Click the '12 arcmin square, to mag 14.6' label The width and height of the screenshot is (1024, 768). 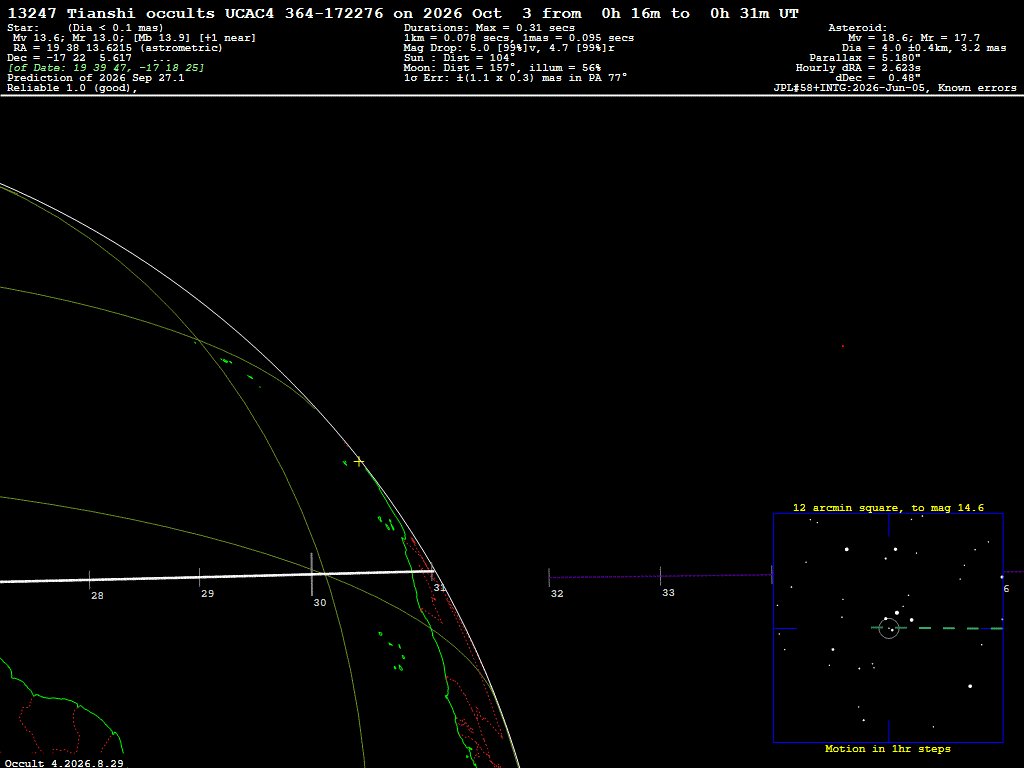pyautogui.click(x=888, y=507)
